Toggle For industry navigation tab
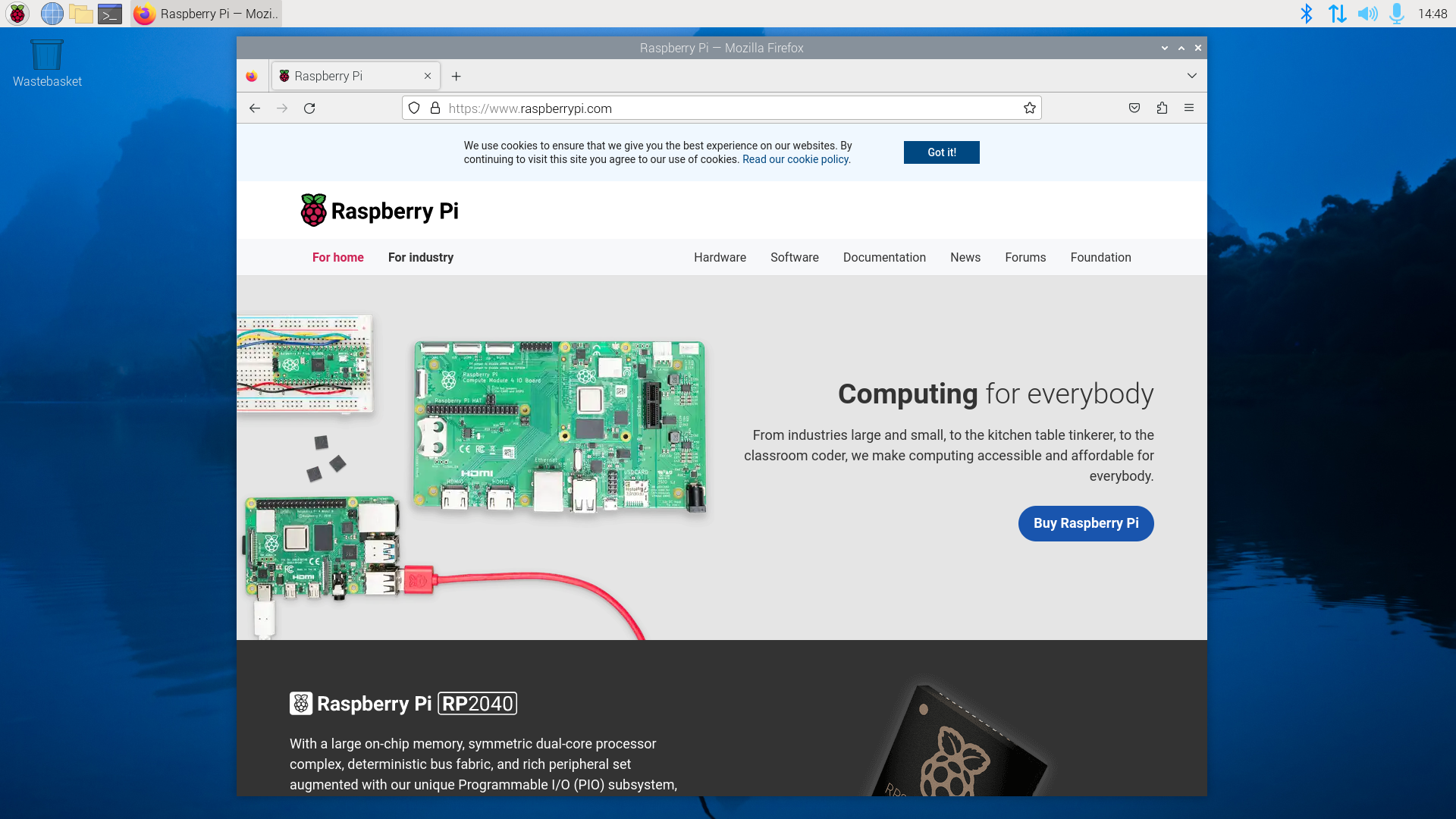Image resolution: width=1456 pixels, height=819 pixels. [420, 257]
